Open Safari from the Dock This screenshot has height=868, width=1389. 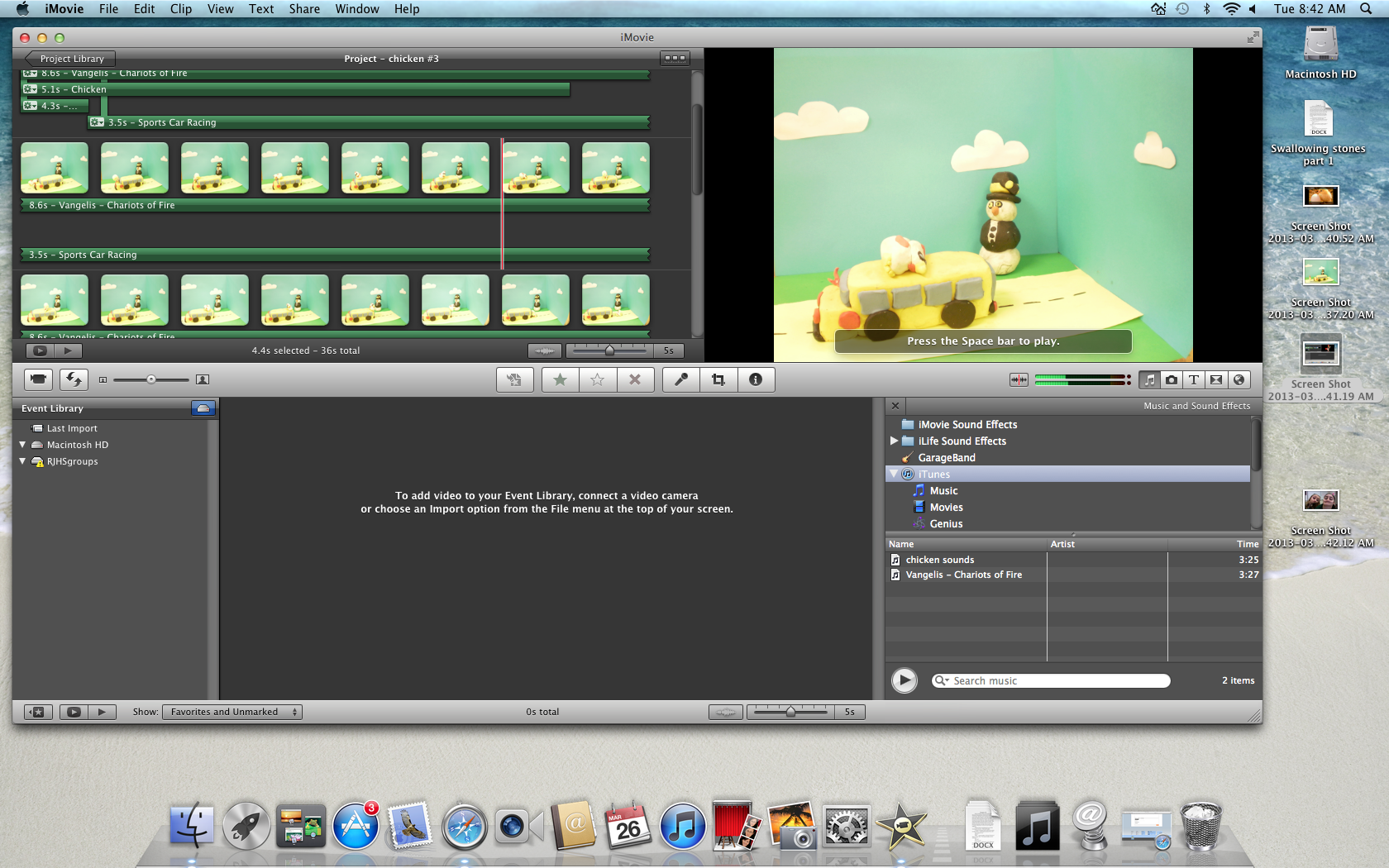click(464, 827)
